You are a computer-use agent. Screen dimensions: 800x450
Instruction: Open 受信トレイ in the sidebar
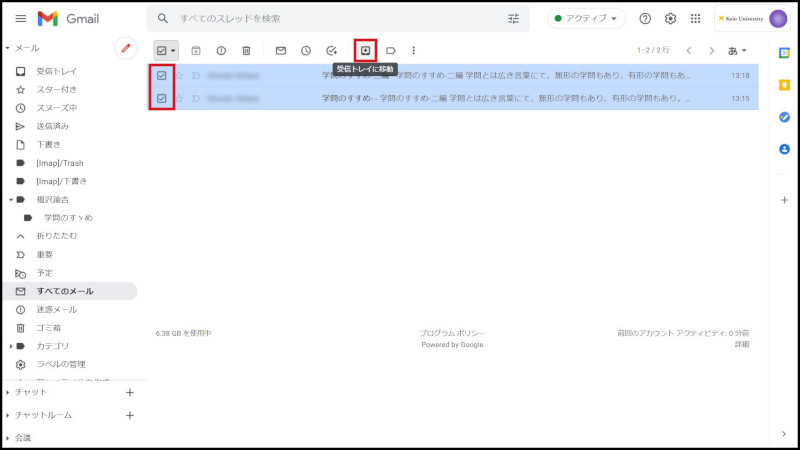click(57, 71)
